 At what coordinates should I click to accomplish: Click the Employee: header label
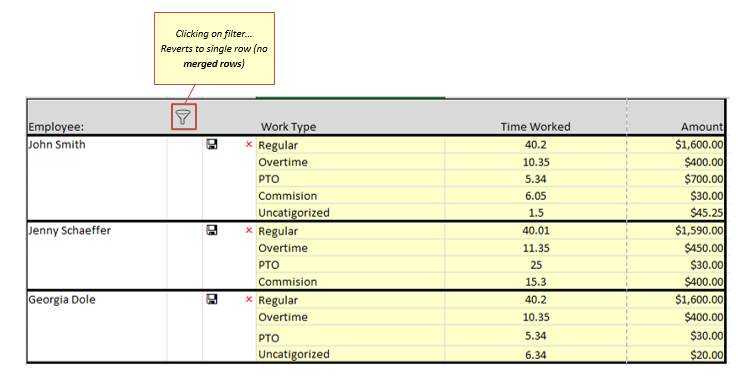point(56,127)
